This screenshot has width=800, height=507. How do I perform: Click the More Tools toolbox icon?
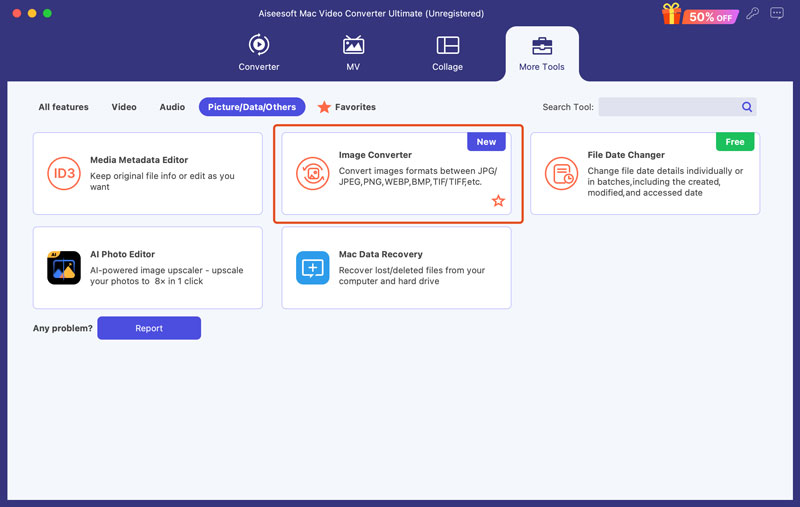[x=542, y=46]
